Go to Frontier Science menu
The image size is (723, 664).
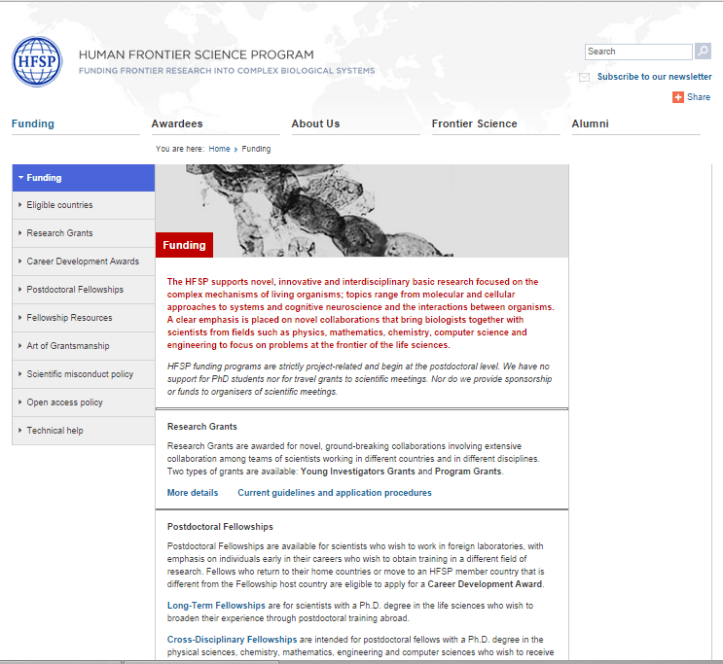[x=474, y=124]
